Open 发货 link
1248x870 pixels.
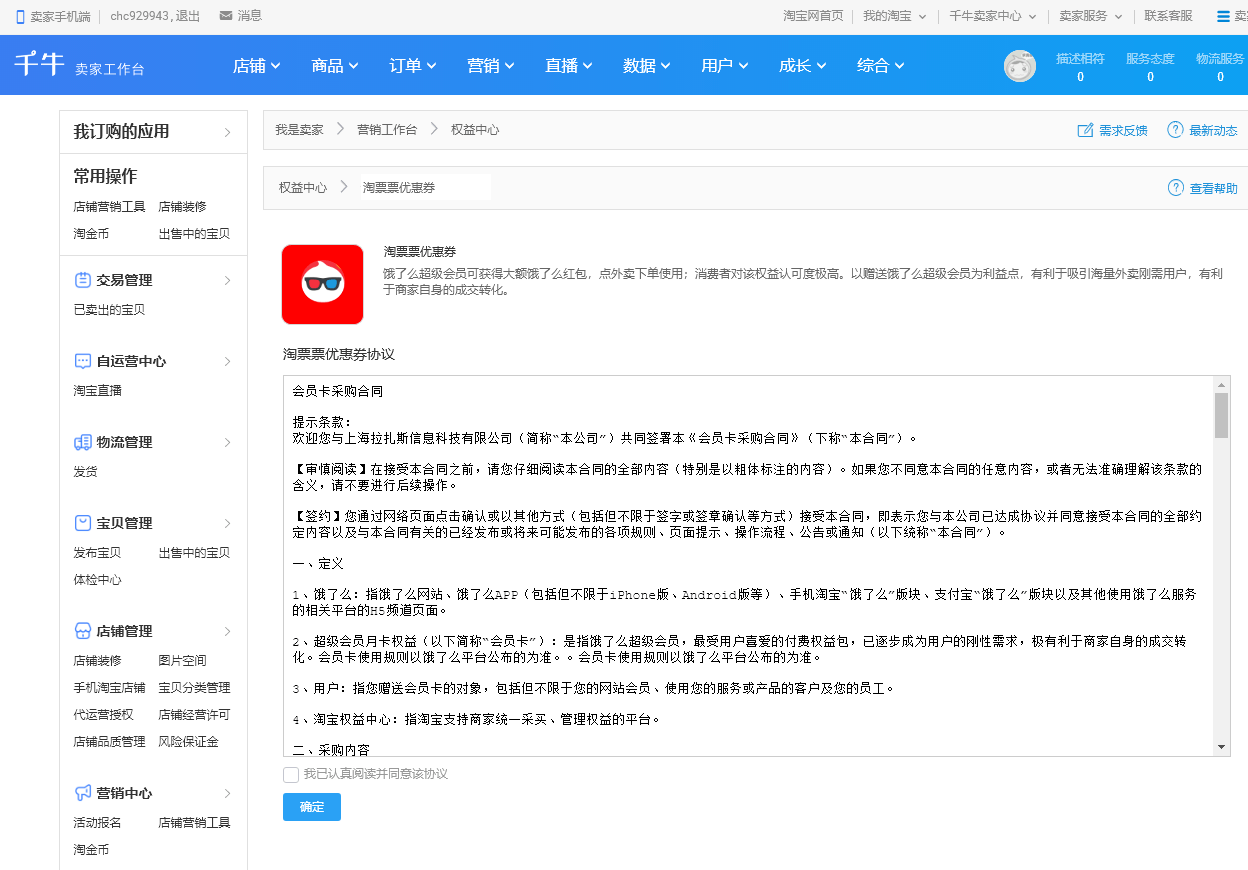(85, 472)
